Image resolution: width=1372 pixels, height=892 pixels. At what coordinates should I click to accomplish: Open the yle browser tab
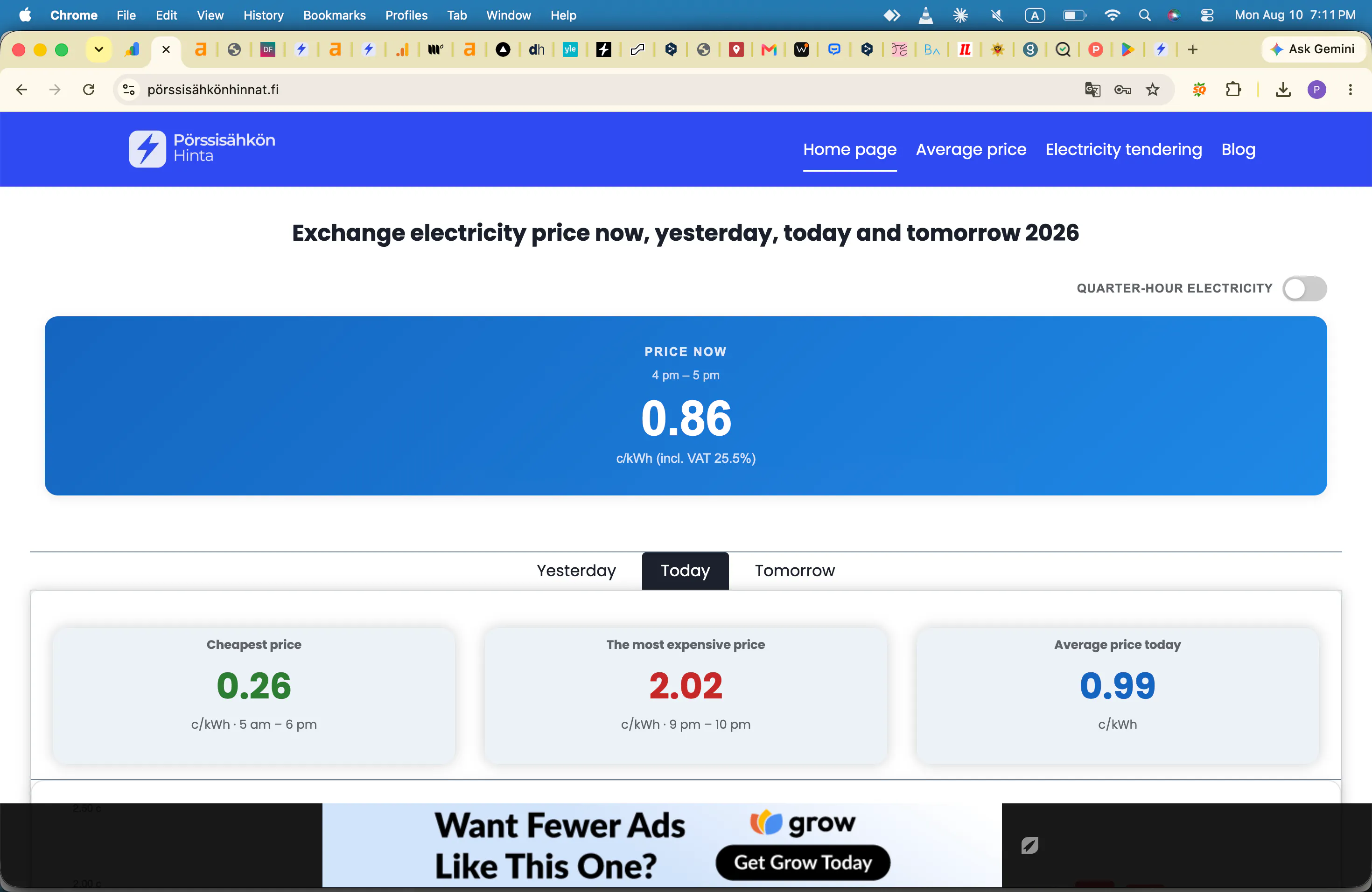570,49
